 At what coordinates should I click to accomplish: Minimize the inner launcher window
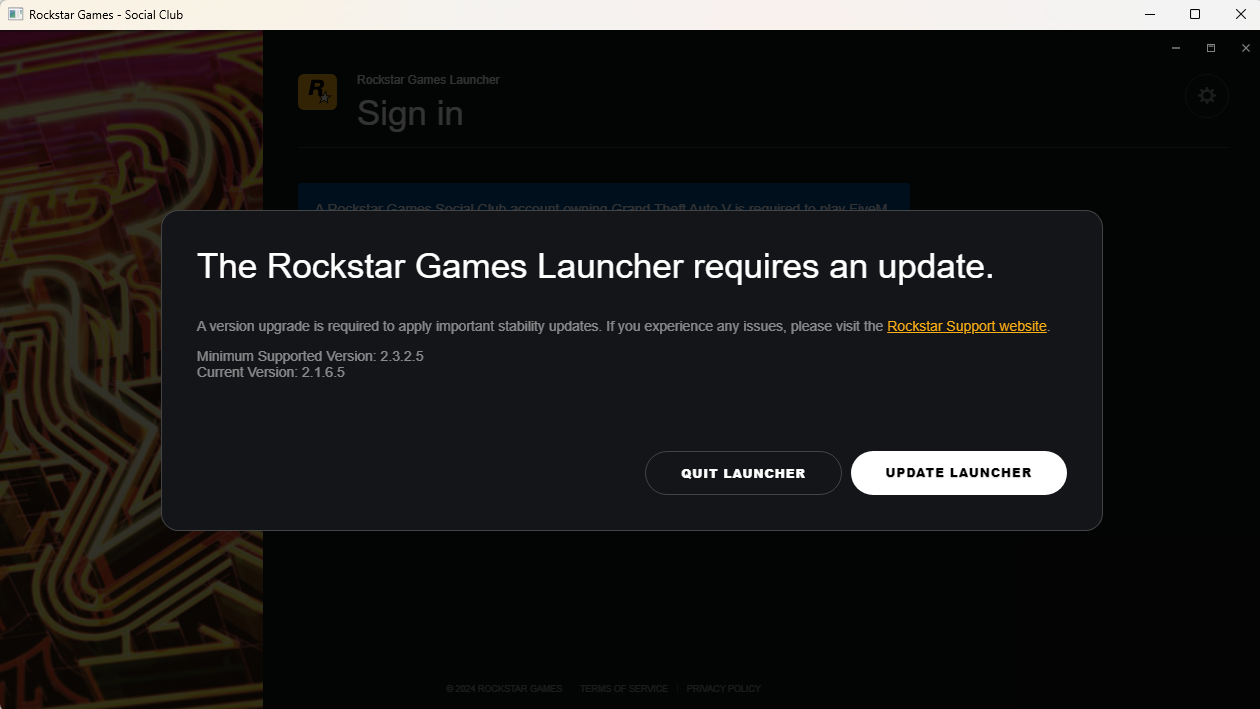(1176, 48)
